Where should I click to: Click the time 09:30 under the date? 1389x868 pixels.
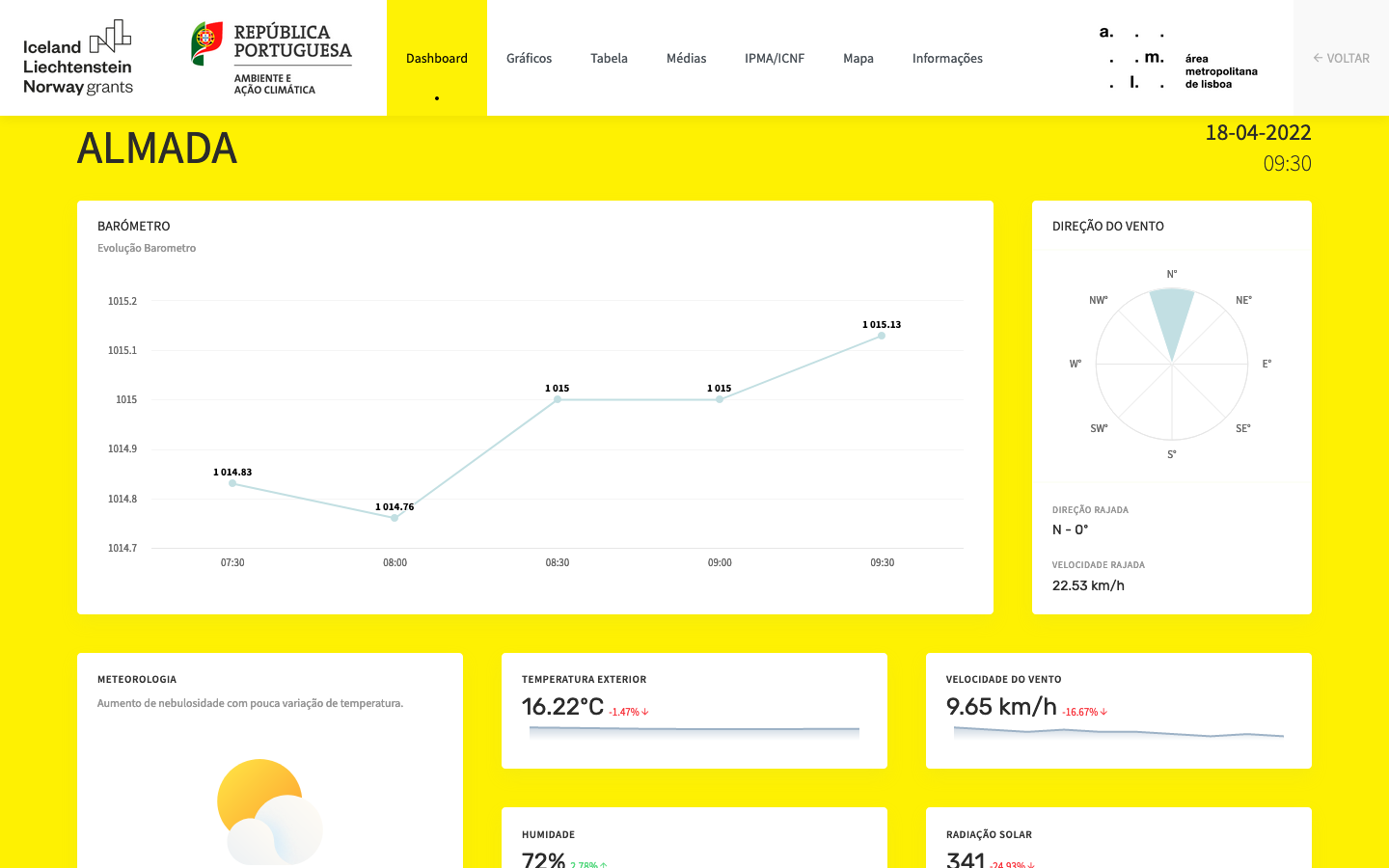pos(1288,164)
